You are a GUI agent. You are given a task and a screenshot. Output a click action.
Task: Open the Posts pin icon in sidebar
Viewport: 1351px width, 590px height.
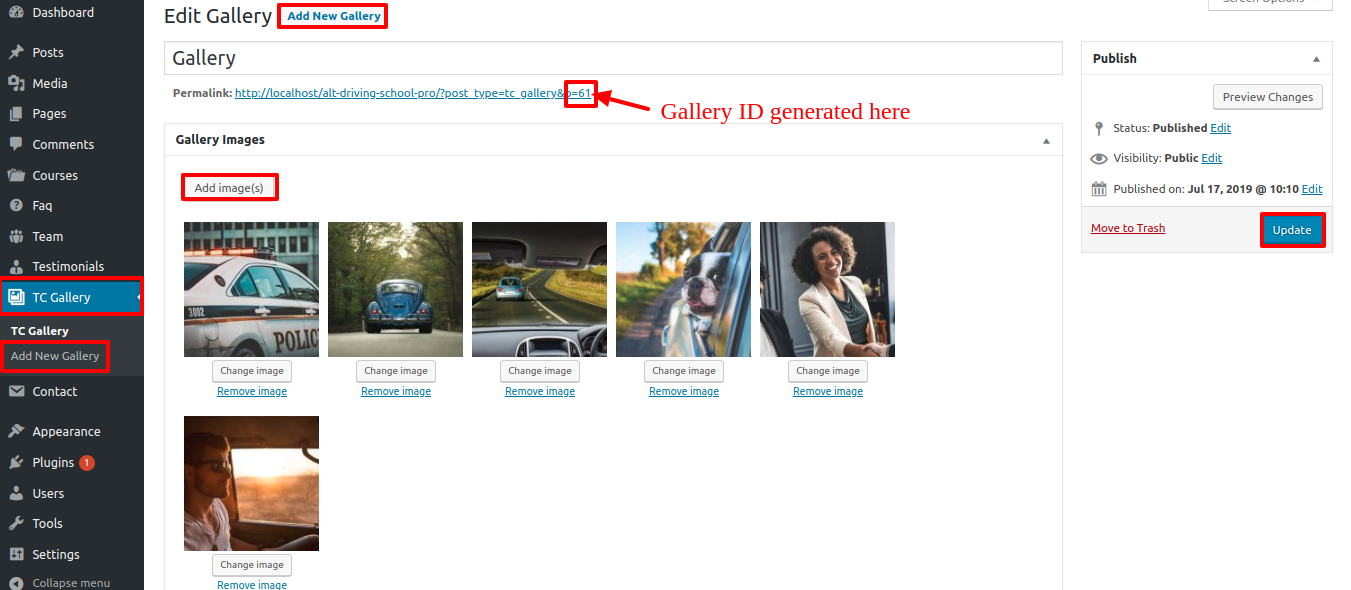click(x=16, y=52)
